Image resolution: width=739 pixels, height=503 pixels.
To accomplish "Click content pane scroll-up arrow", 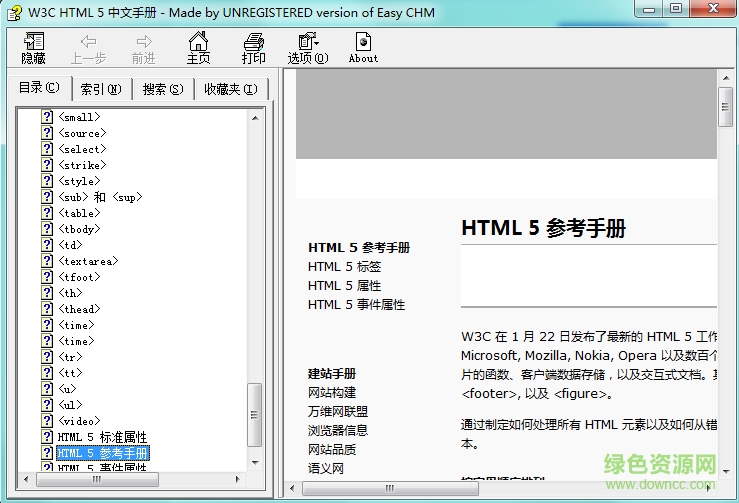I will tap(725, 78).
